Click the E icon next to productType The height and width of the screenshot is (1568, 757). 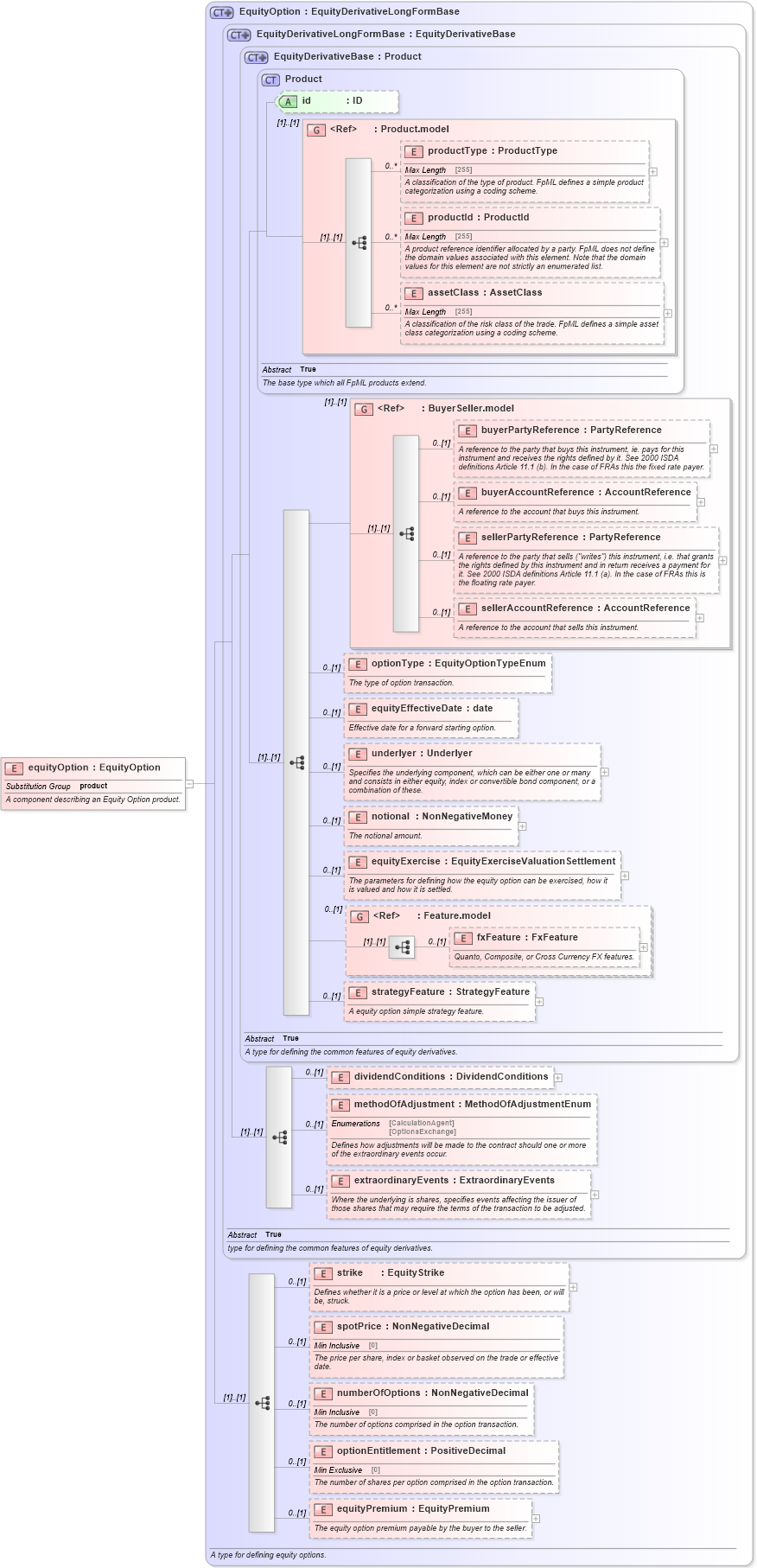pyautogui.click(x=414, y=152)
